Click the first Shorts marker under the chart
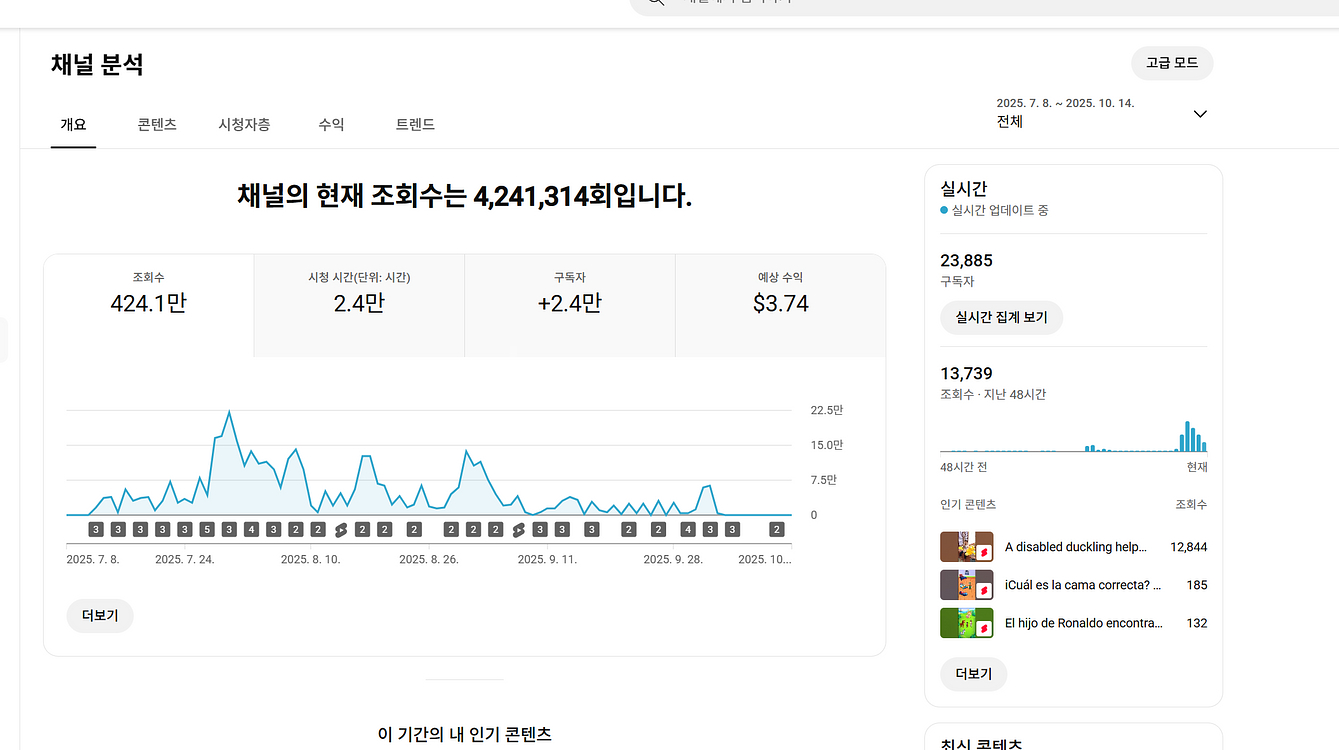This screenshot has height=750, width=1339. [x=340, y=529]
